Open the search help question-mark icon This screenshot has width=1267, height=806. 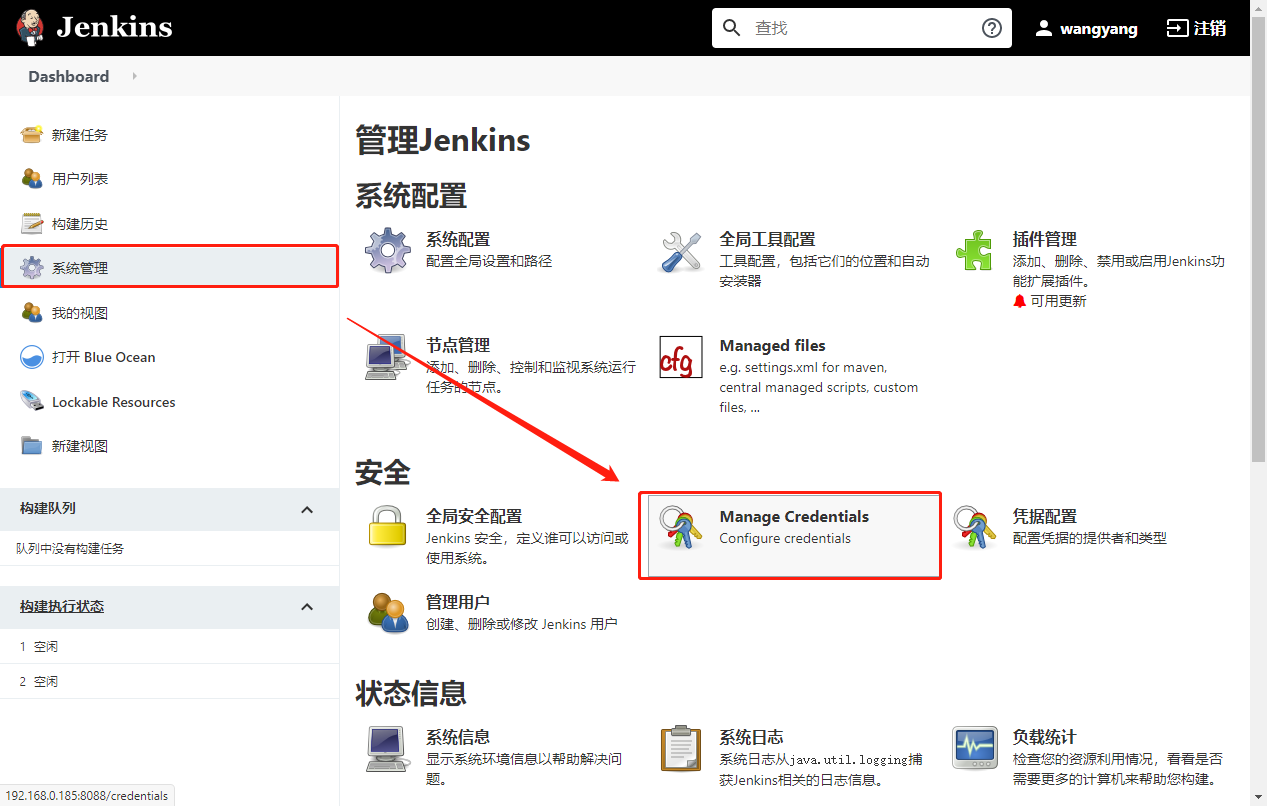(991, 28)
